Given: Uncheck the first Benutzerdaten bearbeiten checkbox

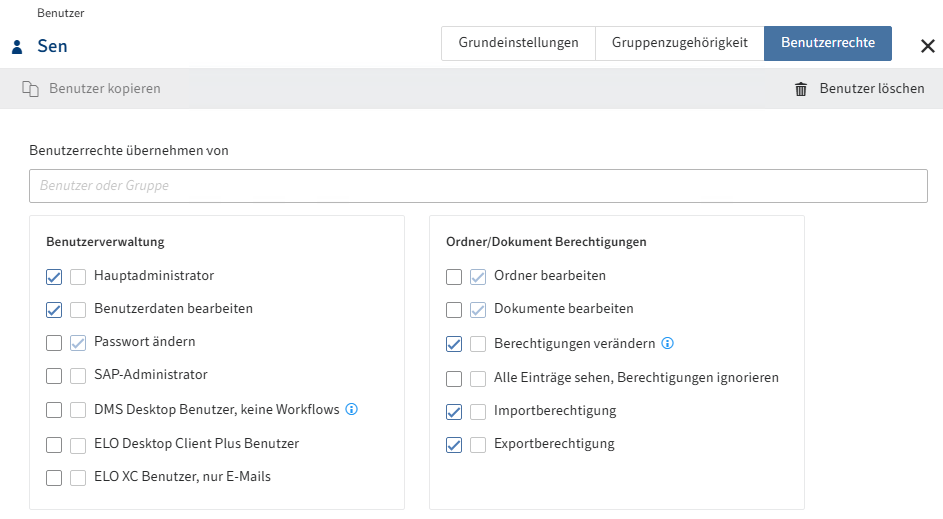Looking at the screenshot, I should pos(54,310).
